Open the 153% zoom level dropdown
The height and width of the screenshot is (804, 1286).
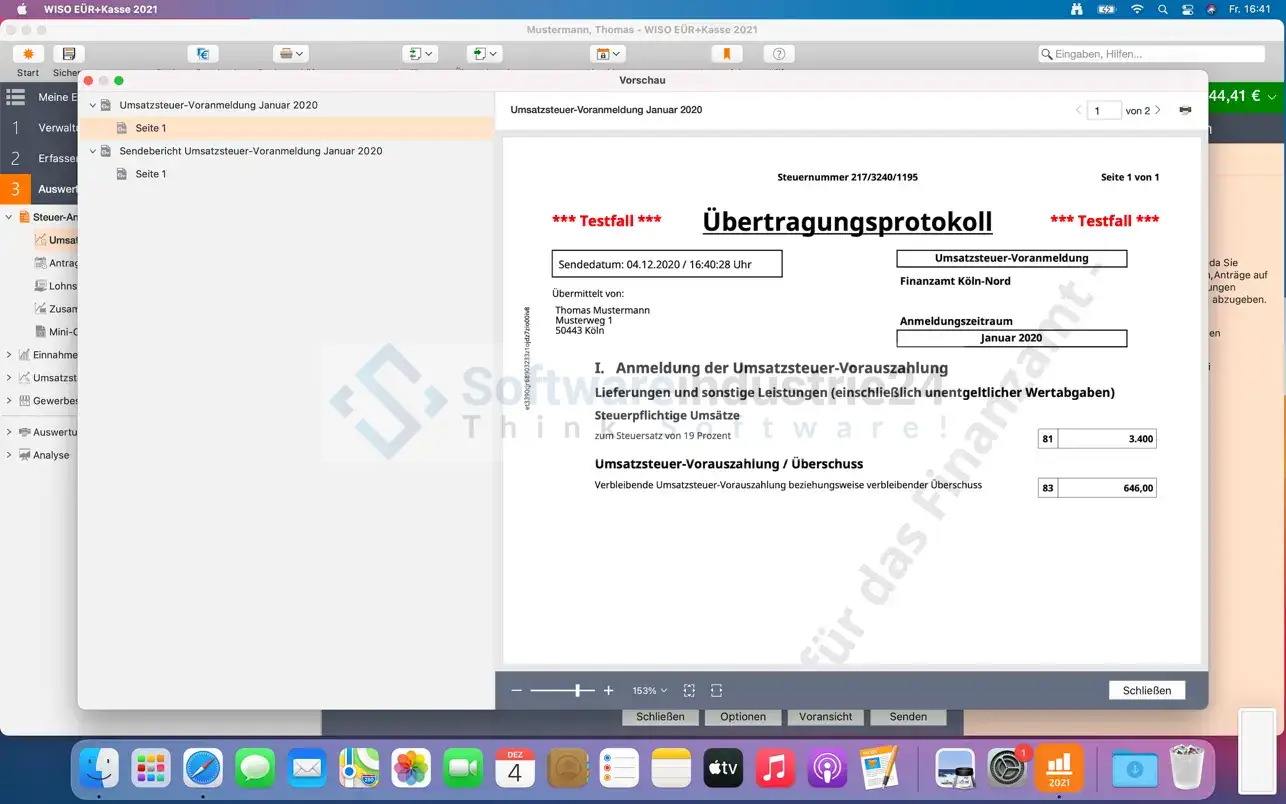click(x=649, y=691)
